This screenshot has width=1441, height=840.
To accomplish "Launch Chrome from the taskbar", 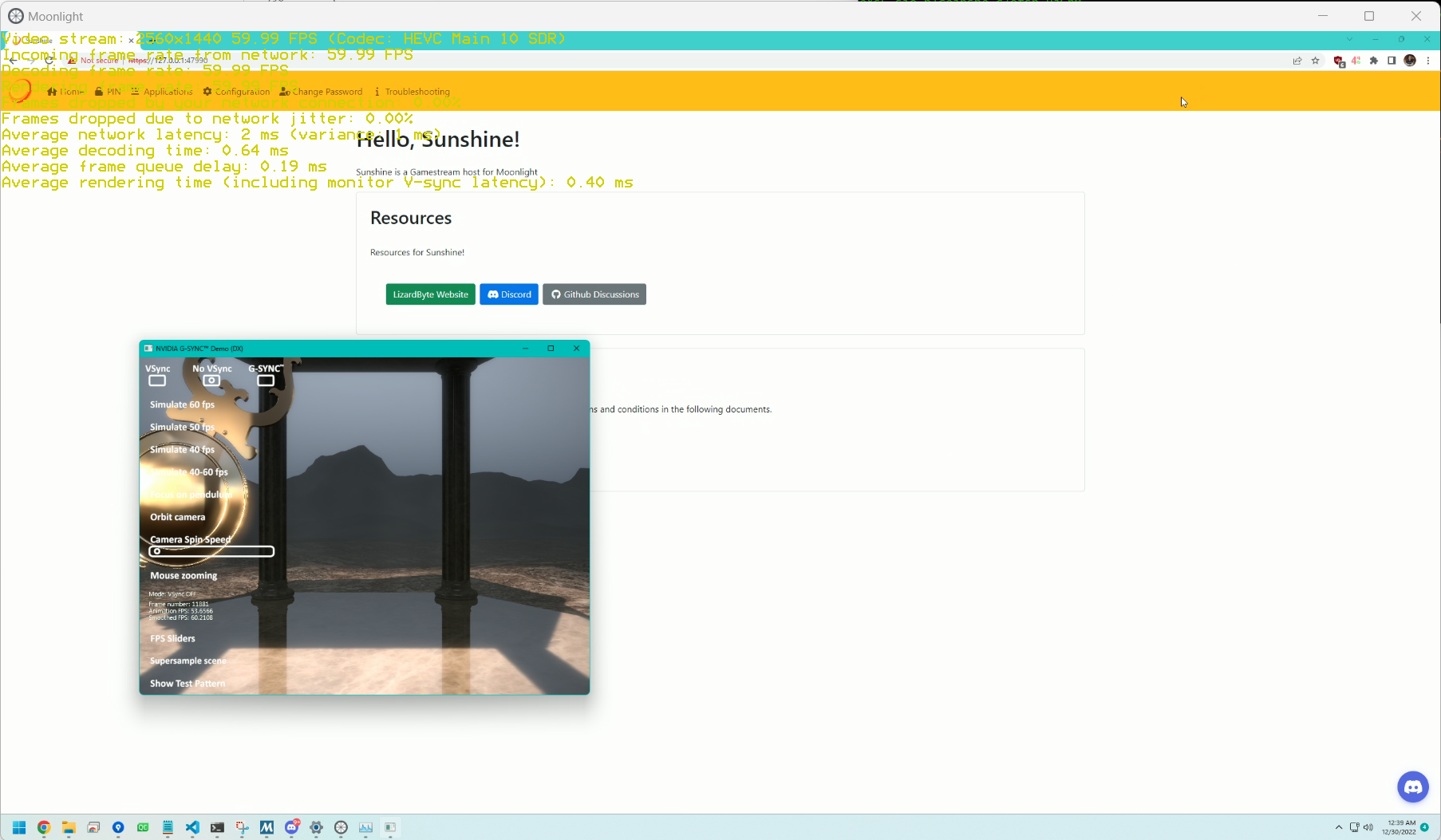I will coord(44,827).
